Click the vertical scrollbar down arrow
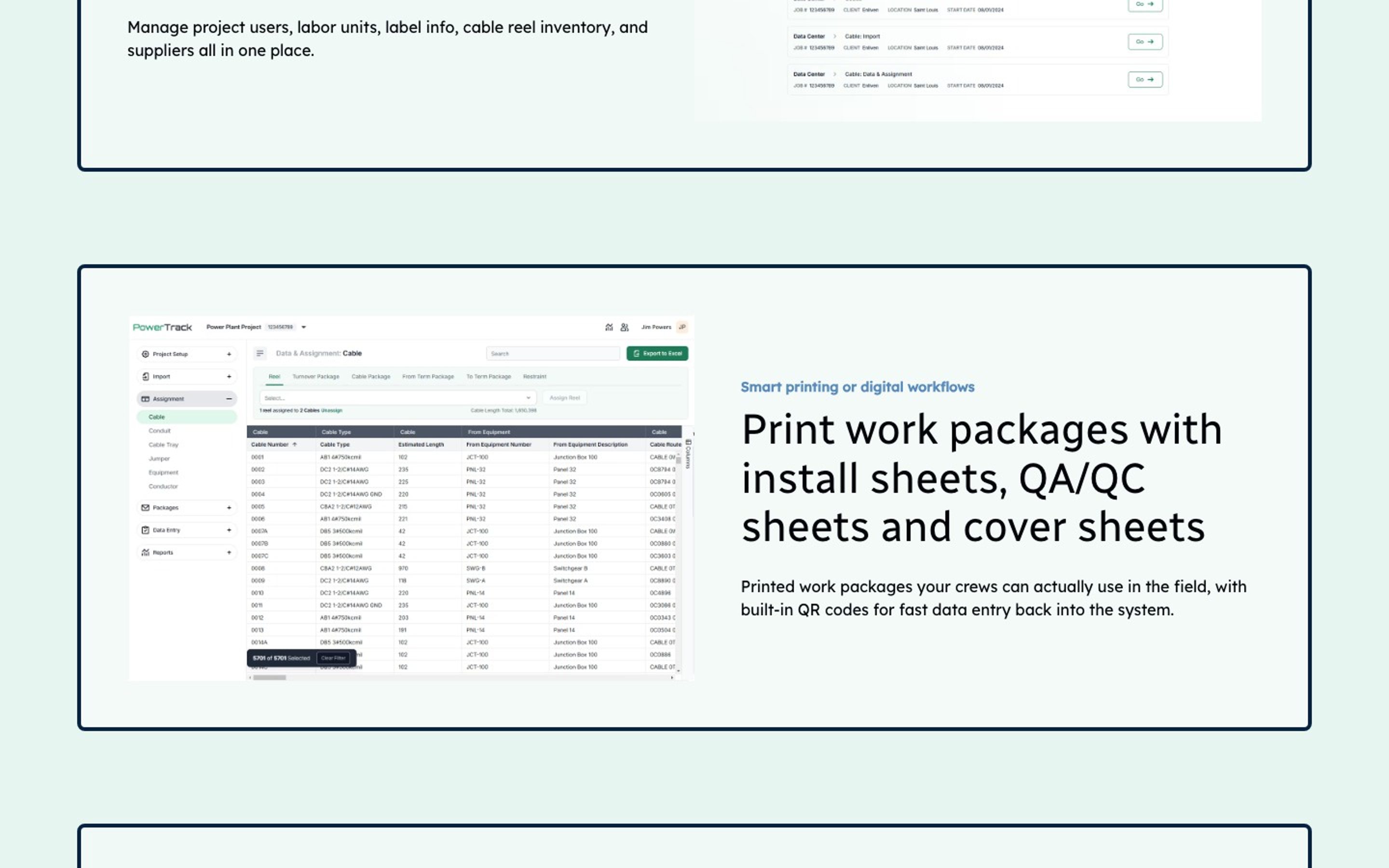 pos(679,670)
